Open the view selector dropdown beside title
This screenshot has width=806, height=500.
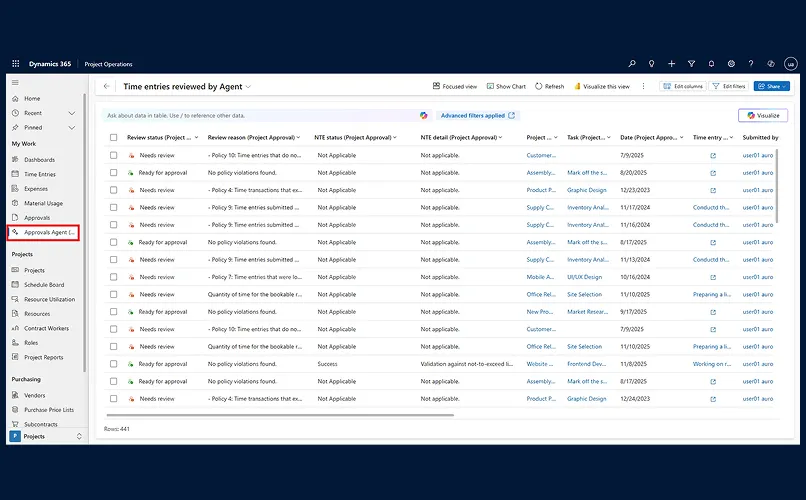tap(248, 87)
